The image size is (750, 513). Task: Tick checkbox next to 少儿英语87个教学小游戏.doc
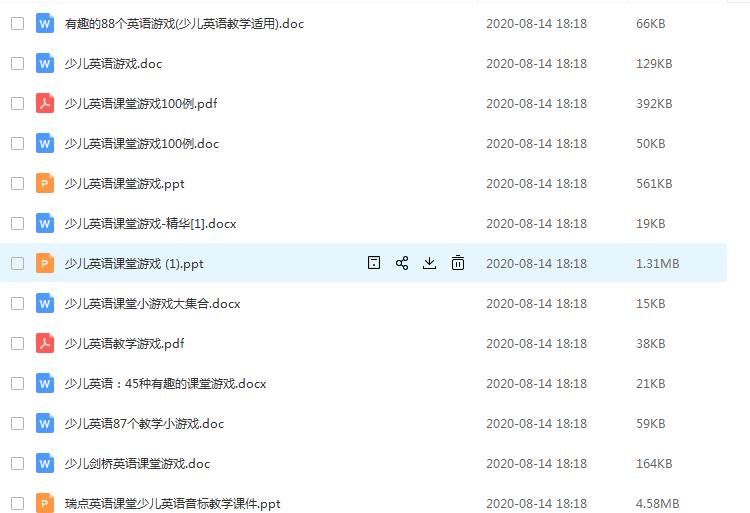click(18, 423)
